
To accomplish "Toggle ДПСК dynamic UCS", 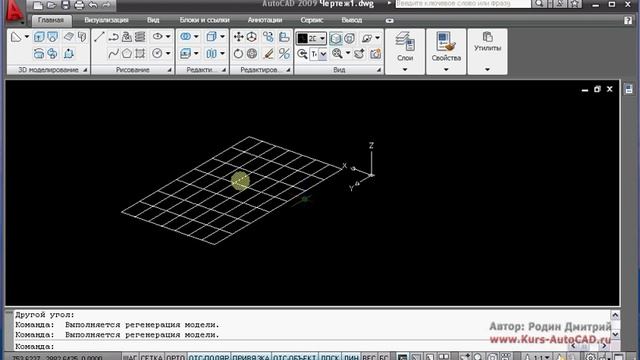I will [x=329, y=357].
